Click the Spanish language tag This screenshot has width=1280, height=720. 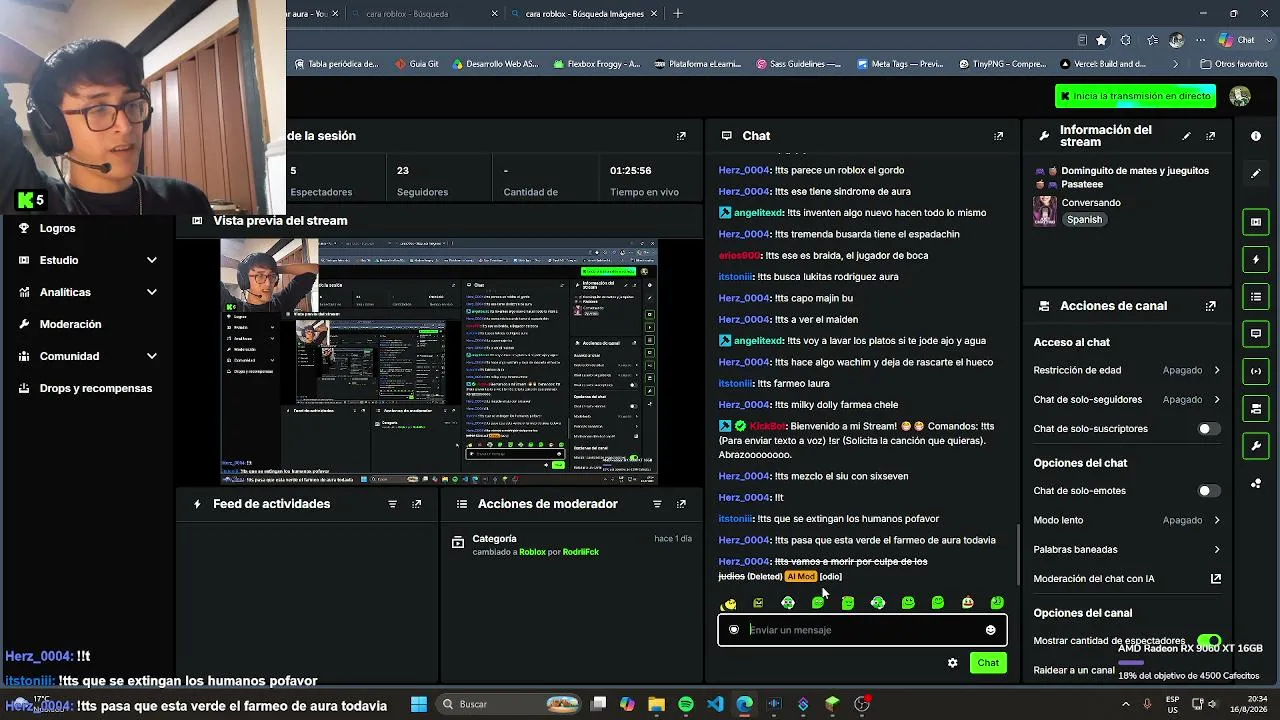[1084, 220]
